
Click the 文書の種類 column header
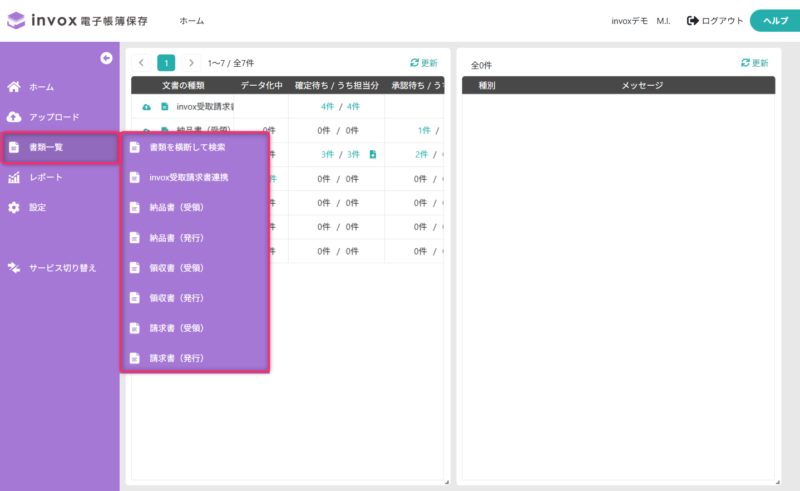coord(183,85)
